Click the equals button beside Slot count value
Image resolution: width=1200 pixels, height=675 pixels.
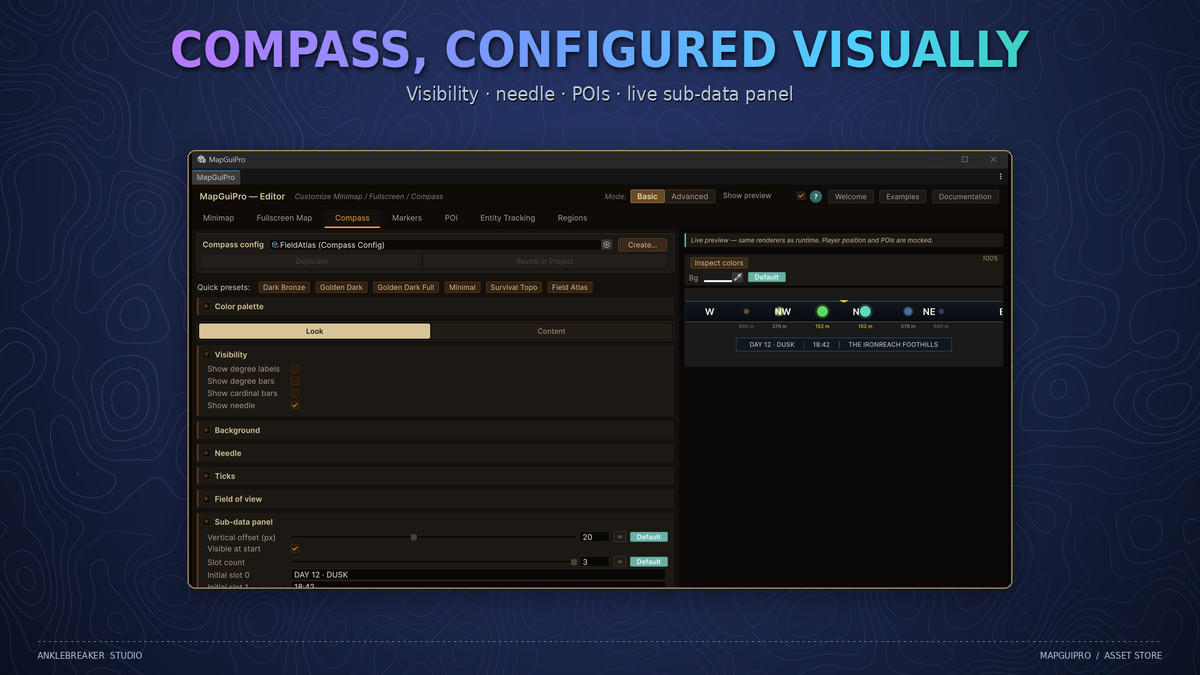619,562
